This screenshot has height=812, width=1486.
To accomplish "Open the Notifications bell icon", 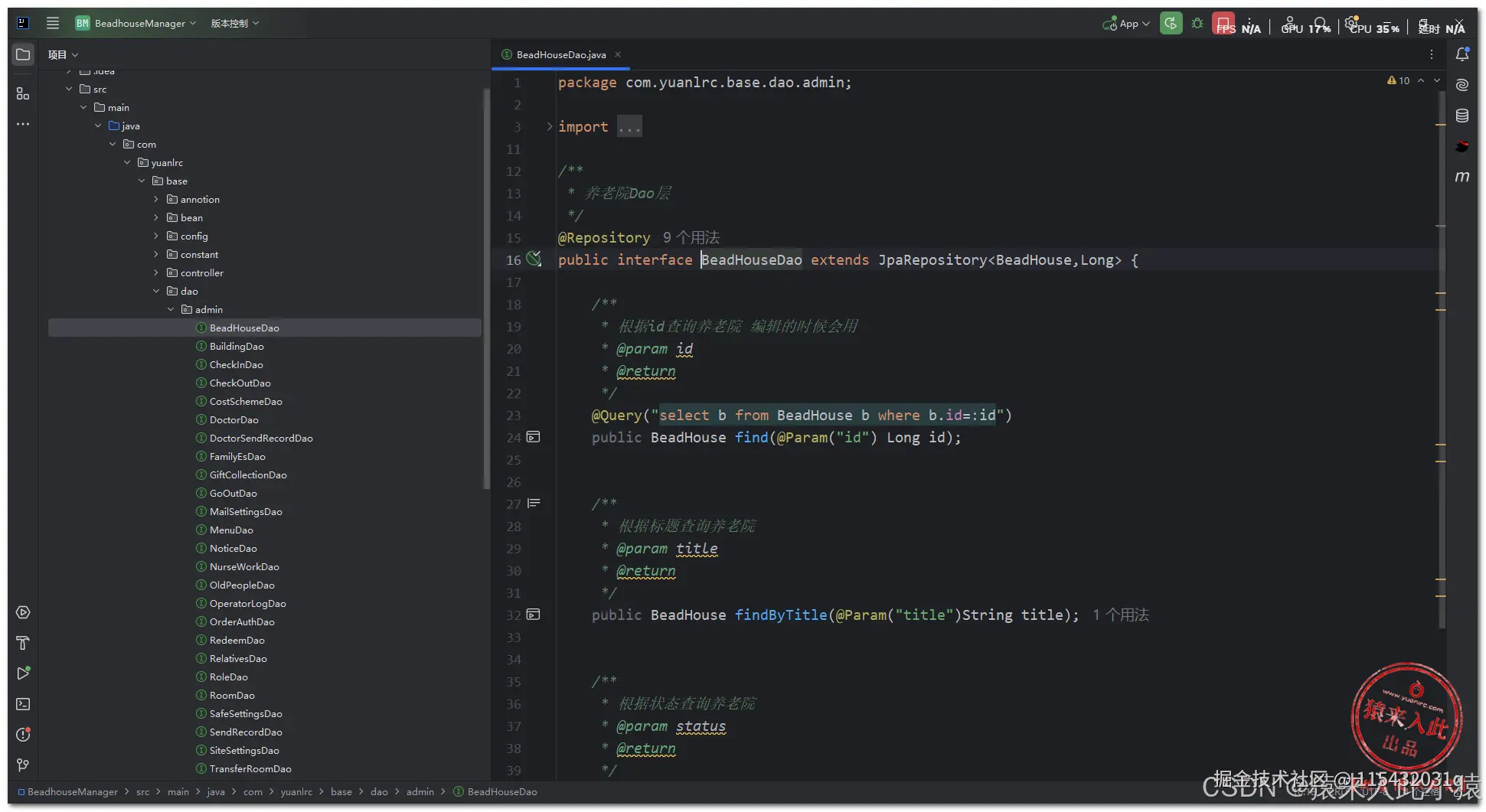I will coord(1462,54).
